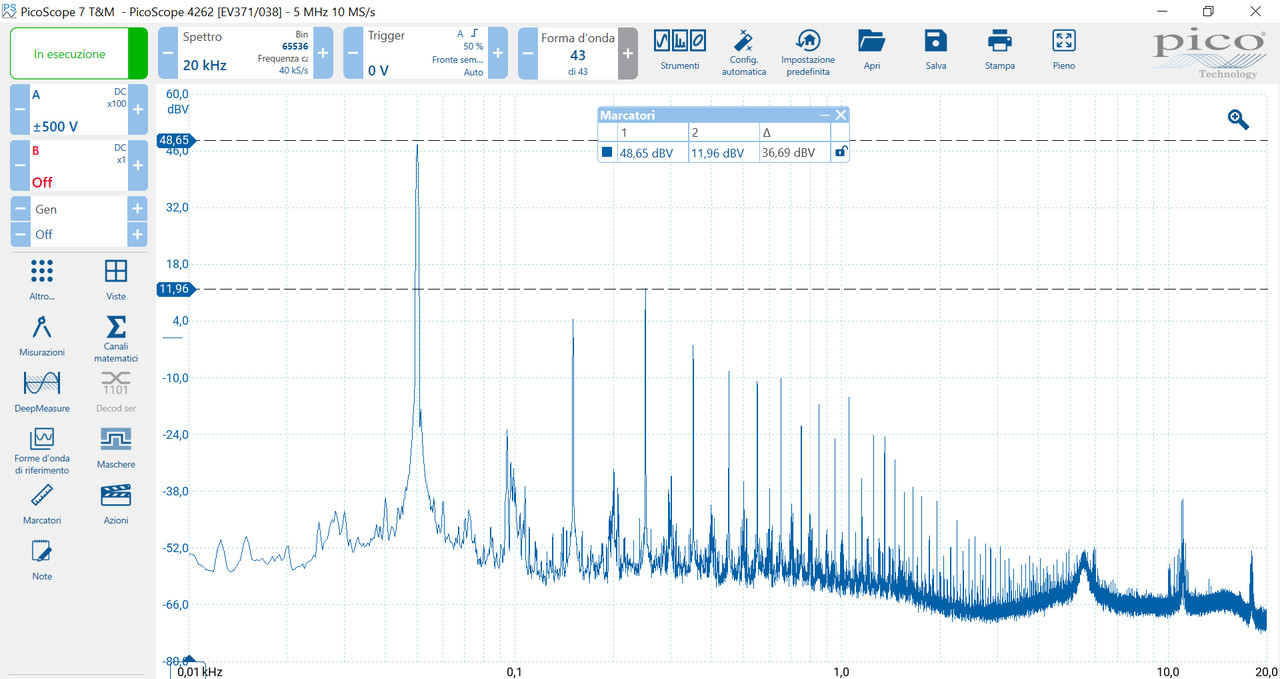This screenshot has width=1280, height=679.
Task: Click the blue channel square in Marcatori
Action: tap(607, 153)
